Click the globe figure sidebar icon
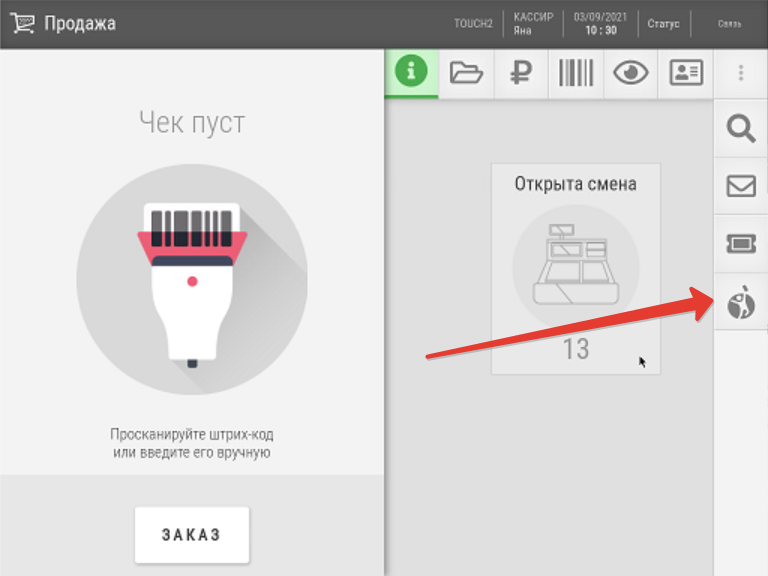768x576 pixels. 741,302
